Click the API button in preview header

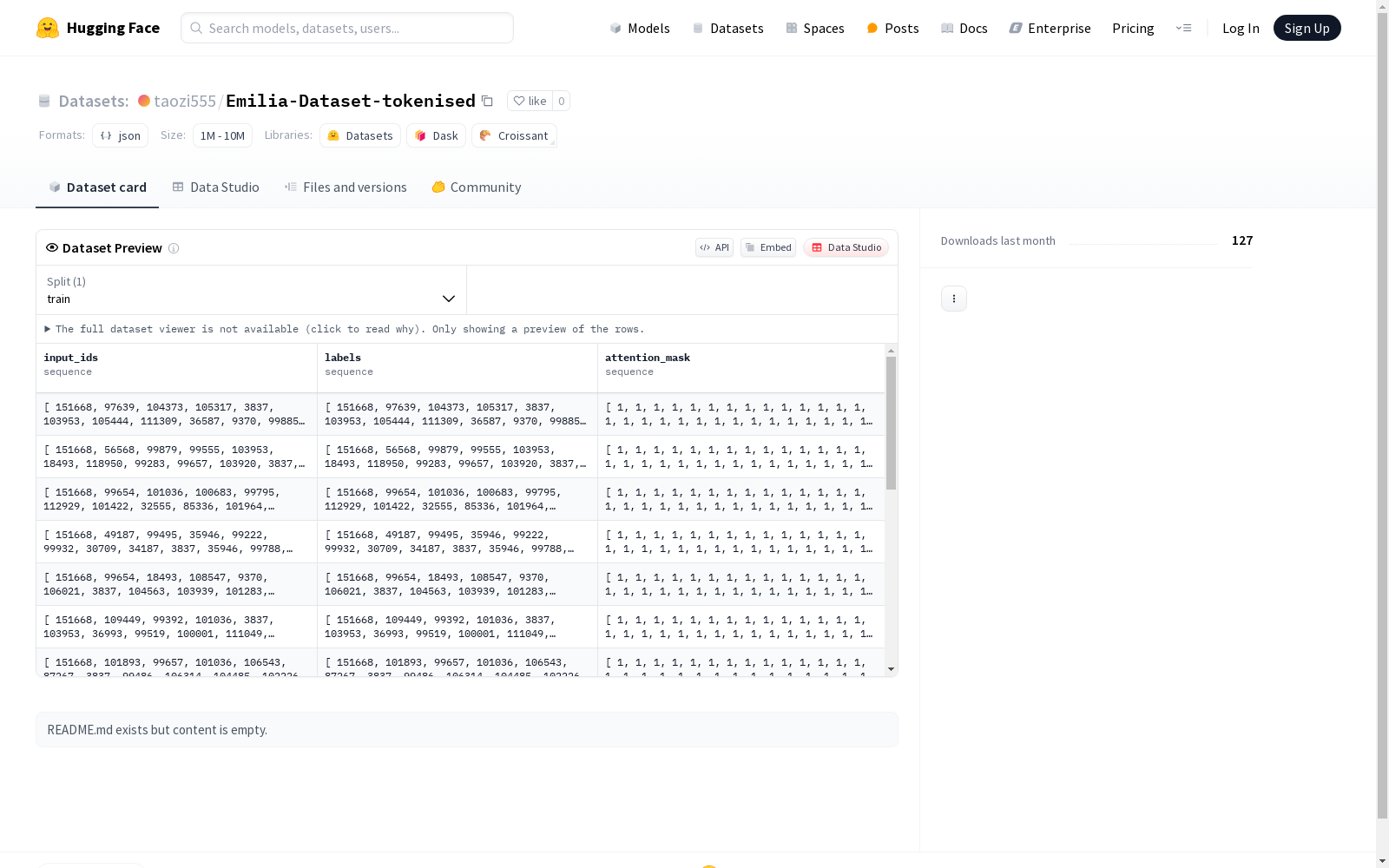click(714, 247)
